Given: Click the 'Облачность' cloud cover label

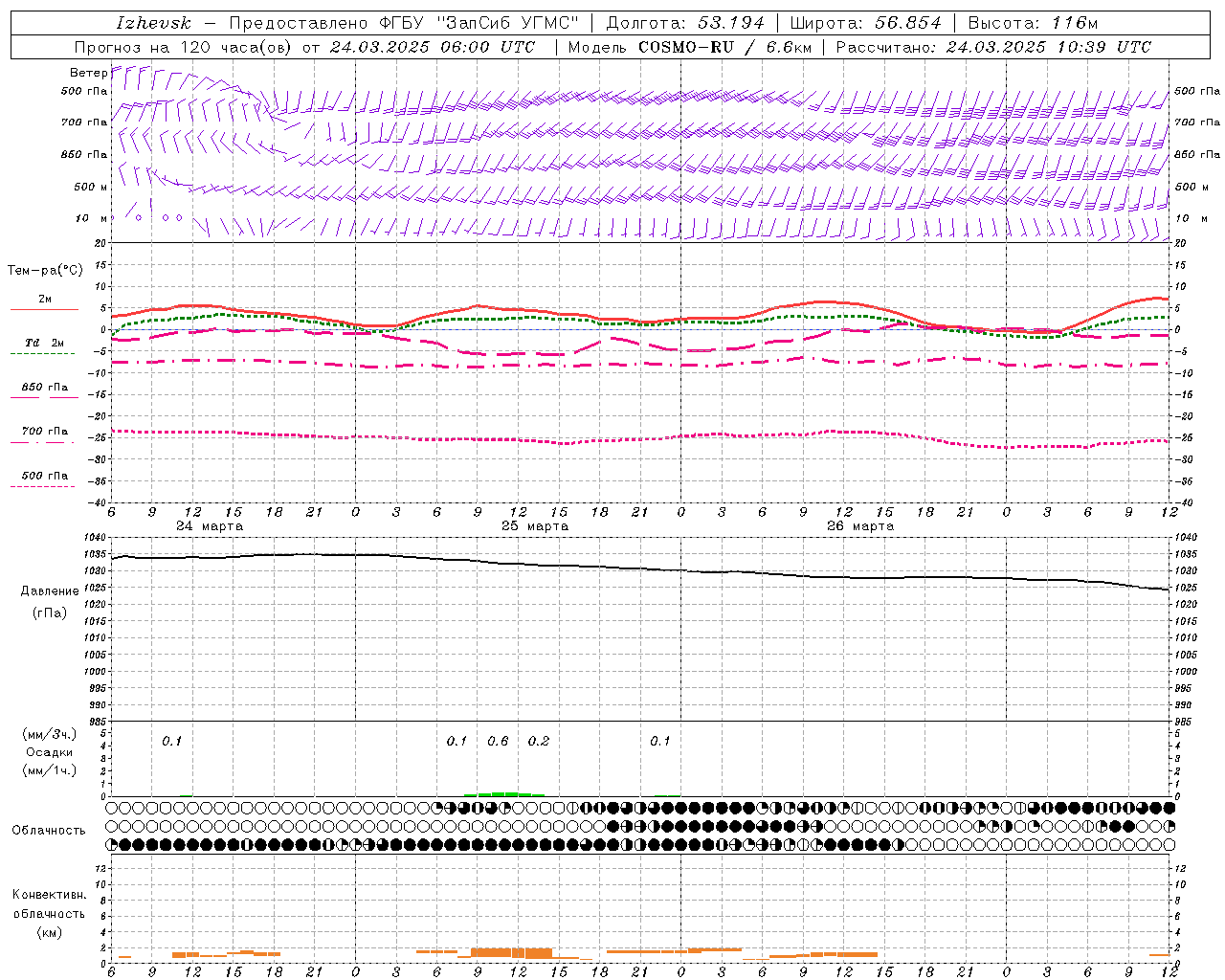Looking at the screenshot, I should (x=49, y=830).
